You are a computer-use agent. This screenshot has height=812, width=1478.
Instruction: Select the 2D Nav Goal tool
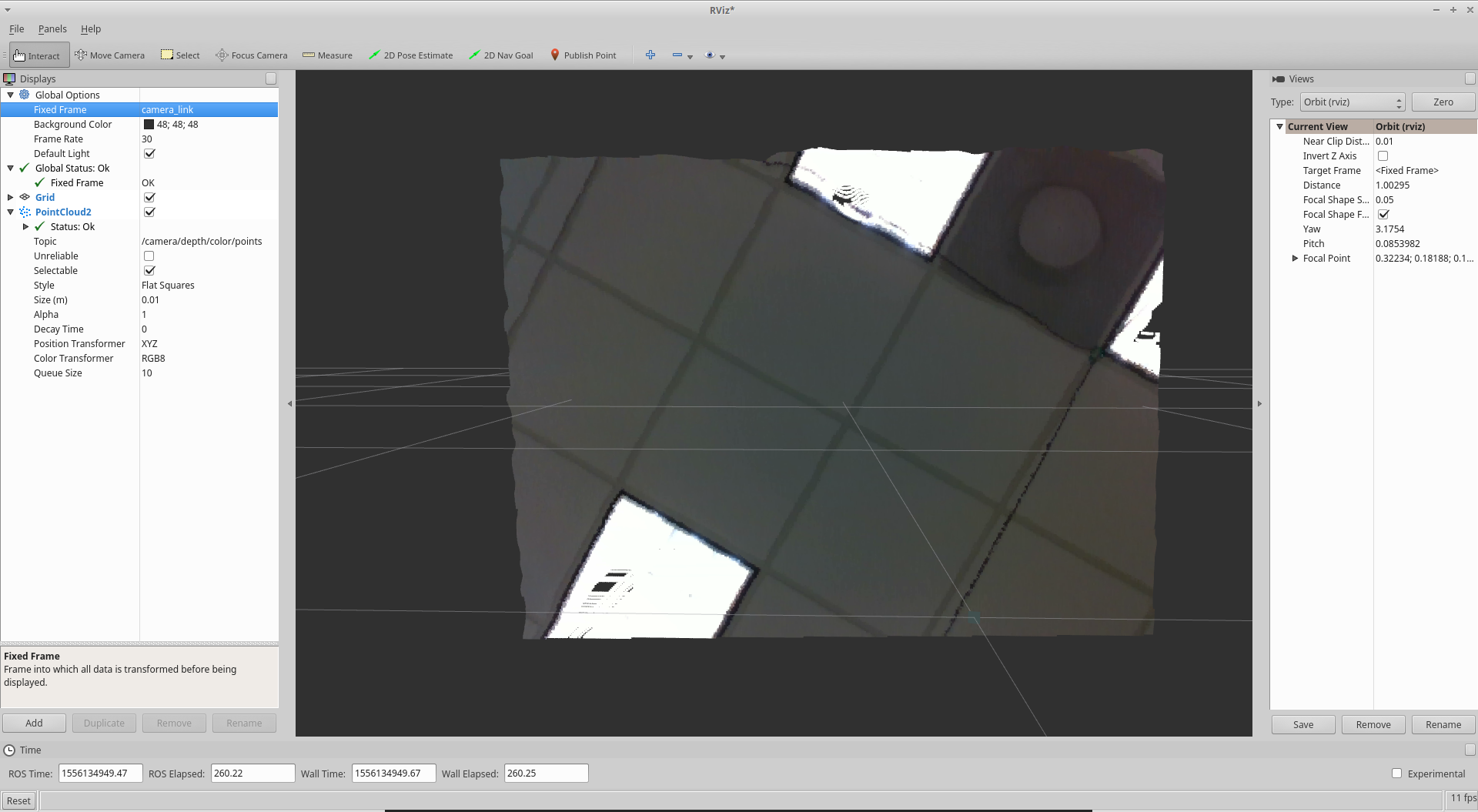pyautogui.click(x=501, y=55)
